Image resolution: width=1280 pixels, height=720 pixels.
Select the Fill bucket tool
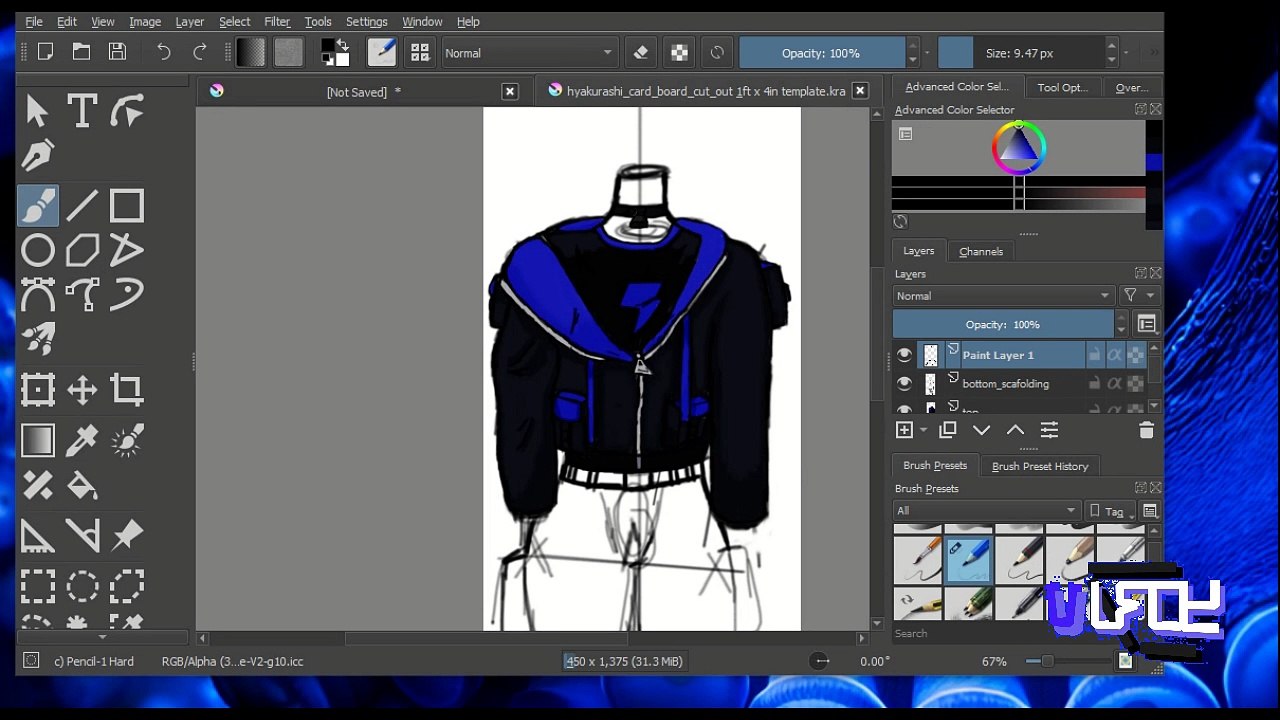tap(82, 486)
